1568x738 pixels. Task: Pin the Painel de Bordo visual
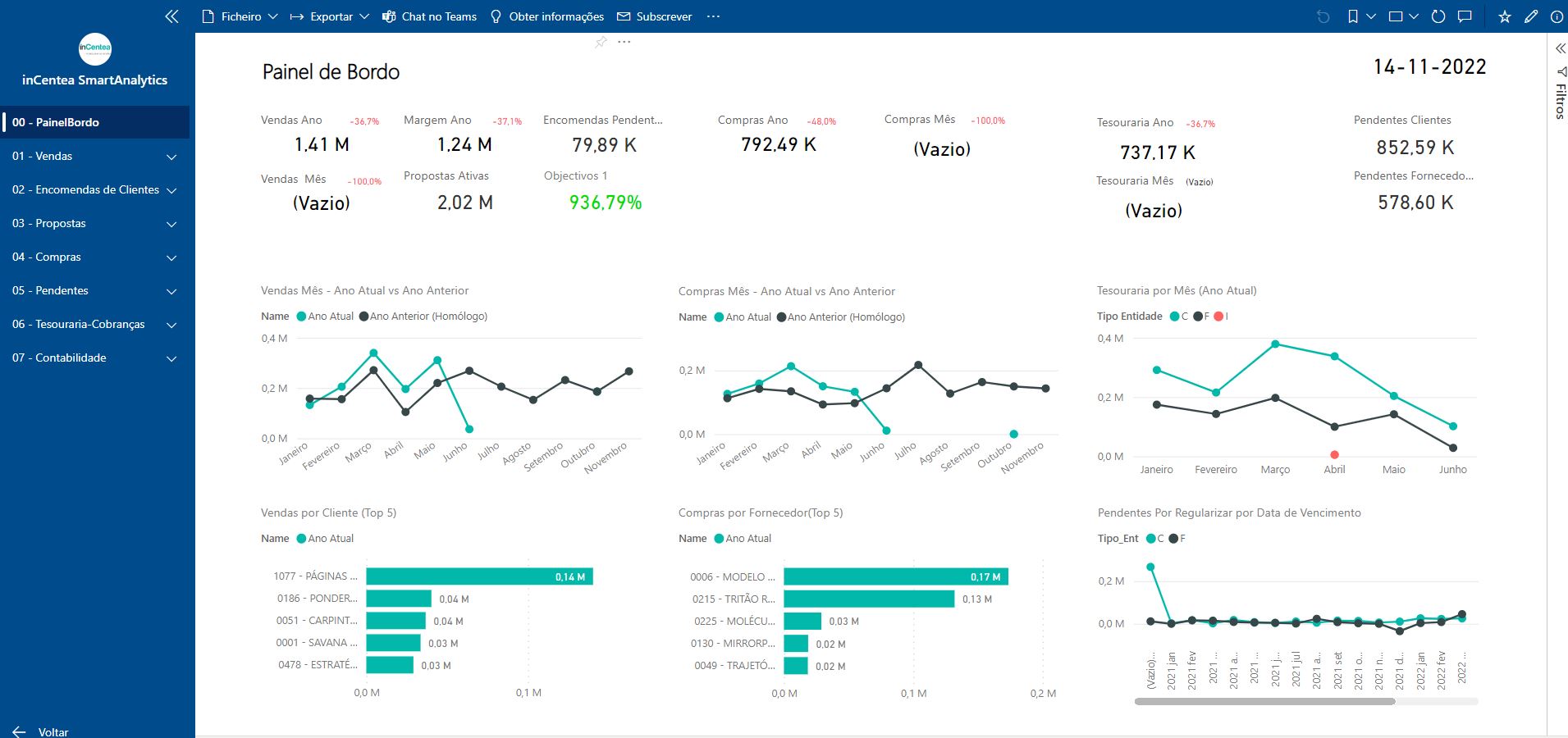[x=601, y=42]
